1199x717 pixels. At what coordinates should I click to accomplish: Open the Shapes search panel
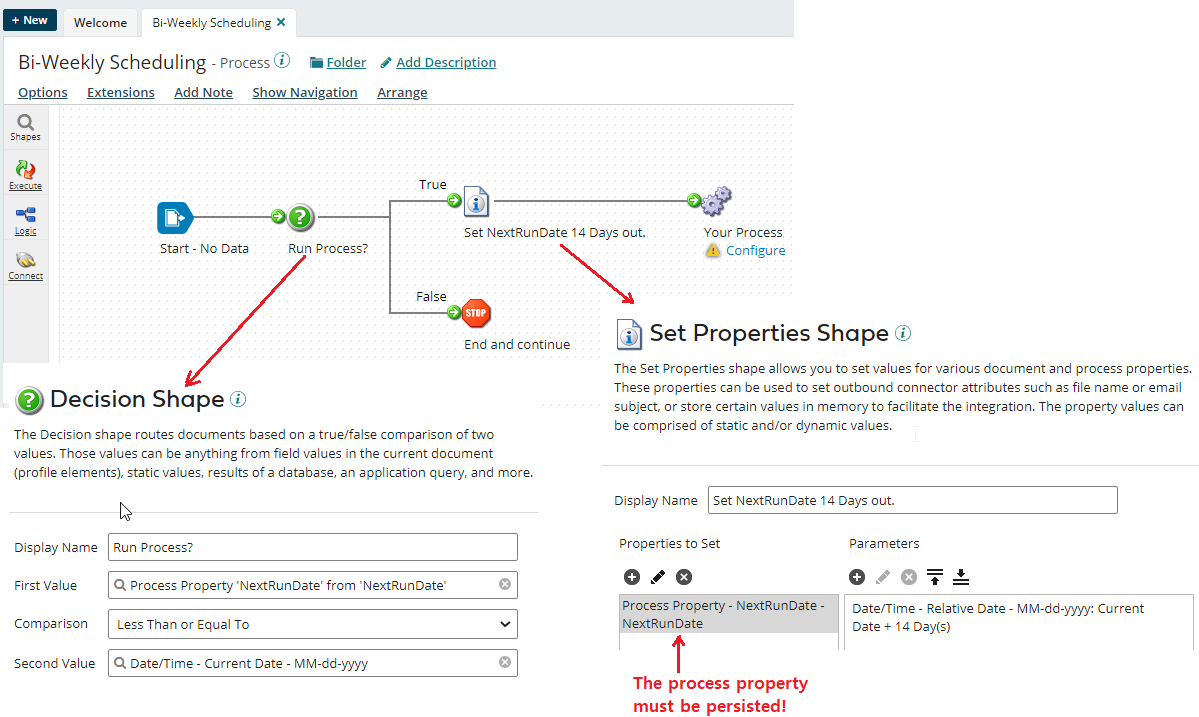25,125
